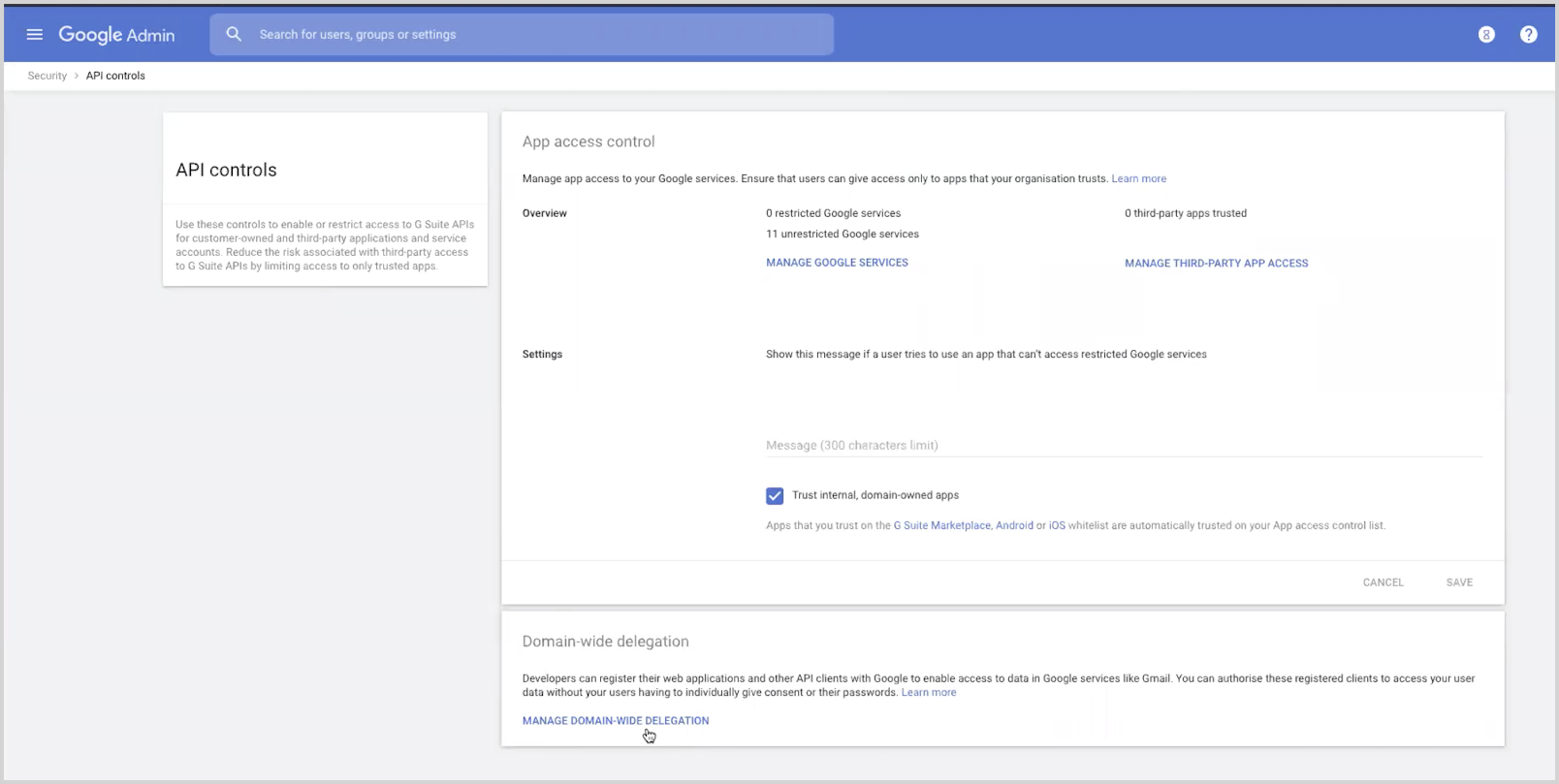
Task: Open the Android whitelist link
Action: (x=1014, y=526)
